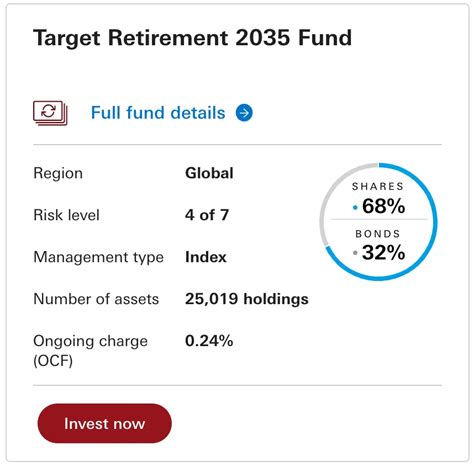Click the grey bonds legend dot

tap(355, 253)
